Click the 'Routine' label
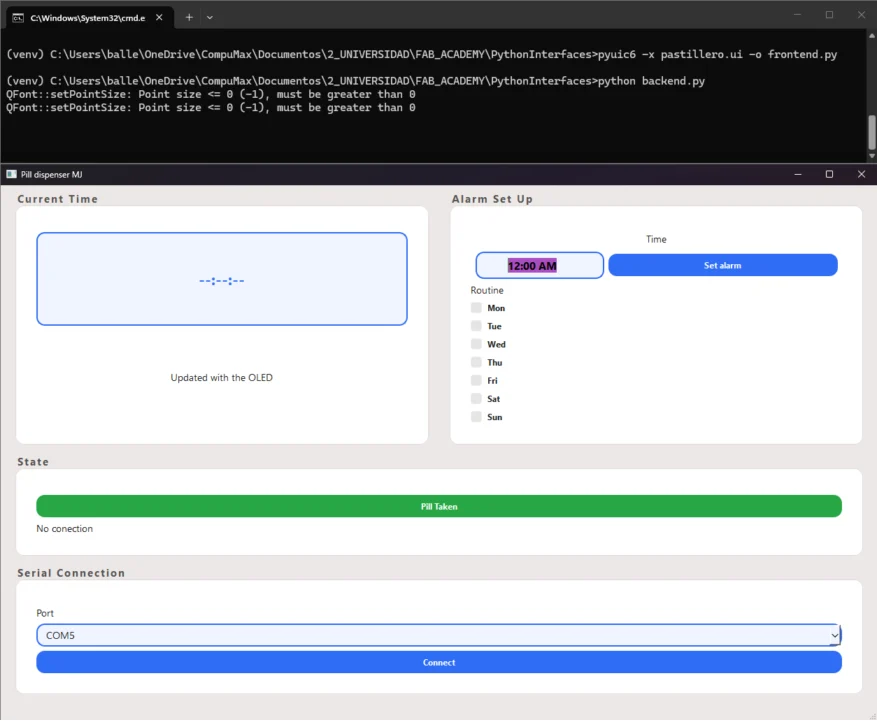Image resolution: width=877 pixels, height=721 pixels. 487,290
